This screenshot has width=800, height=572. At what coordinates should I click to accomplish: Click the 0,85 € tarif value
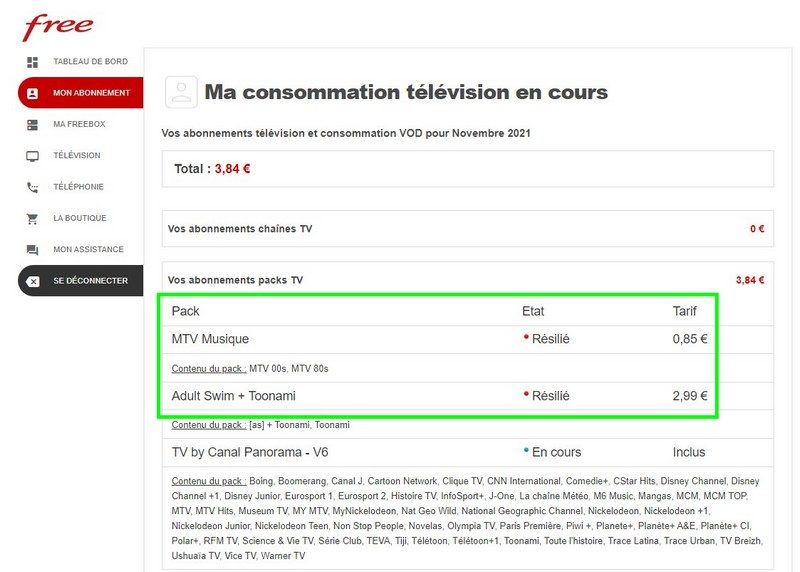[x=690, y=339]
